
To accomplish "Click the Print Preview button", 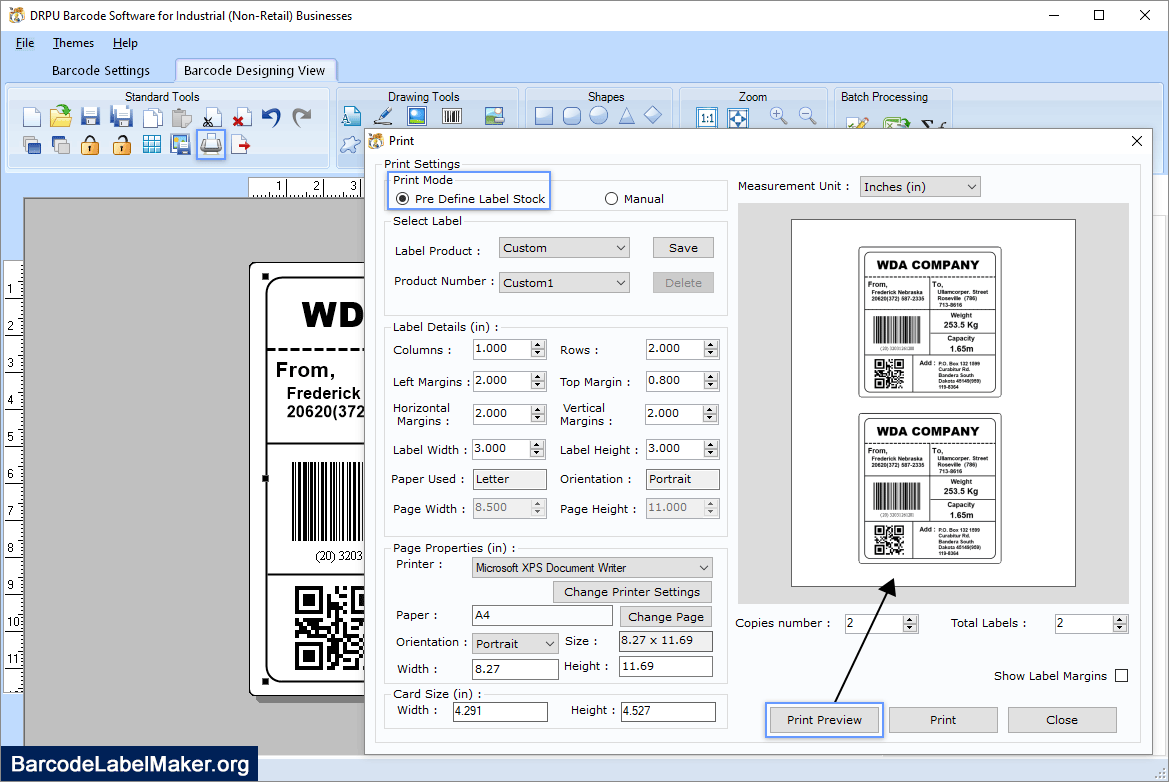I will (x=823, y=719).
